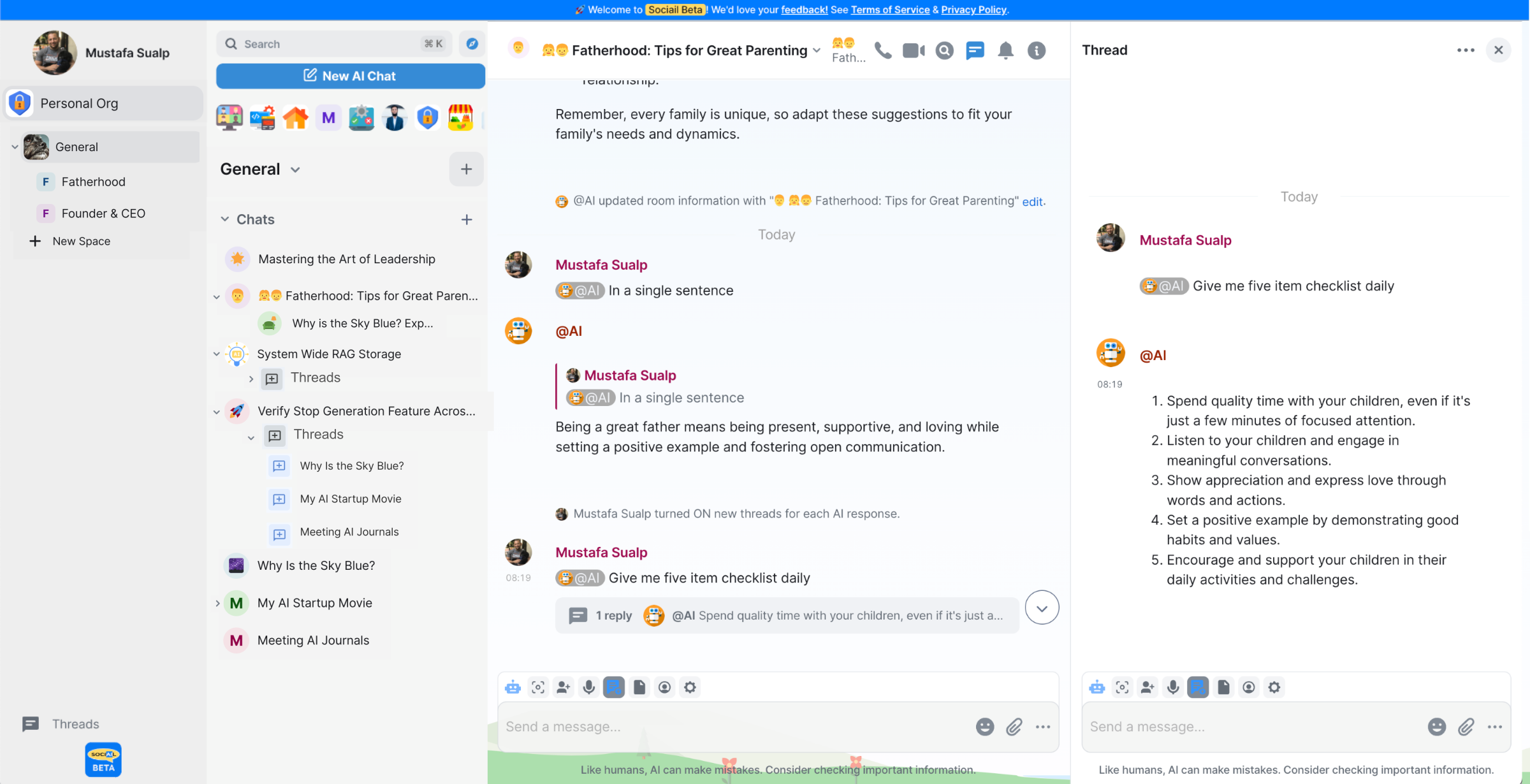Open the 1 reply thread preview
Viewport: 1530px width, 784px height.
point(787,615)
